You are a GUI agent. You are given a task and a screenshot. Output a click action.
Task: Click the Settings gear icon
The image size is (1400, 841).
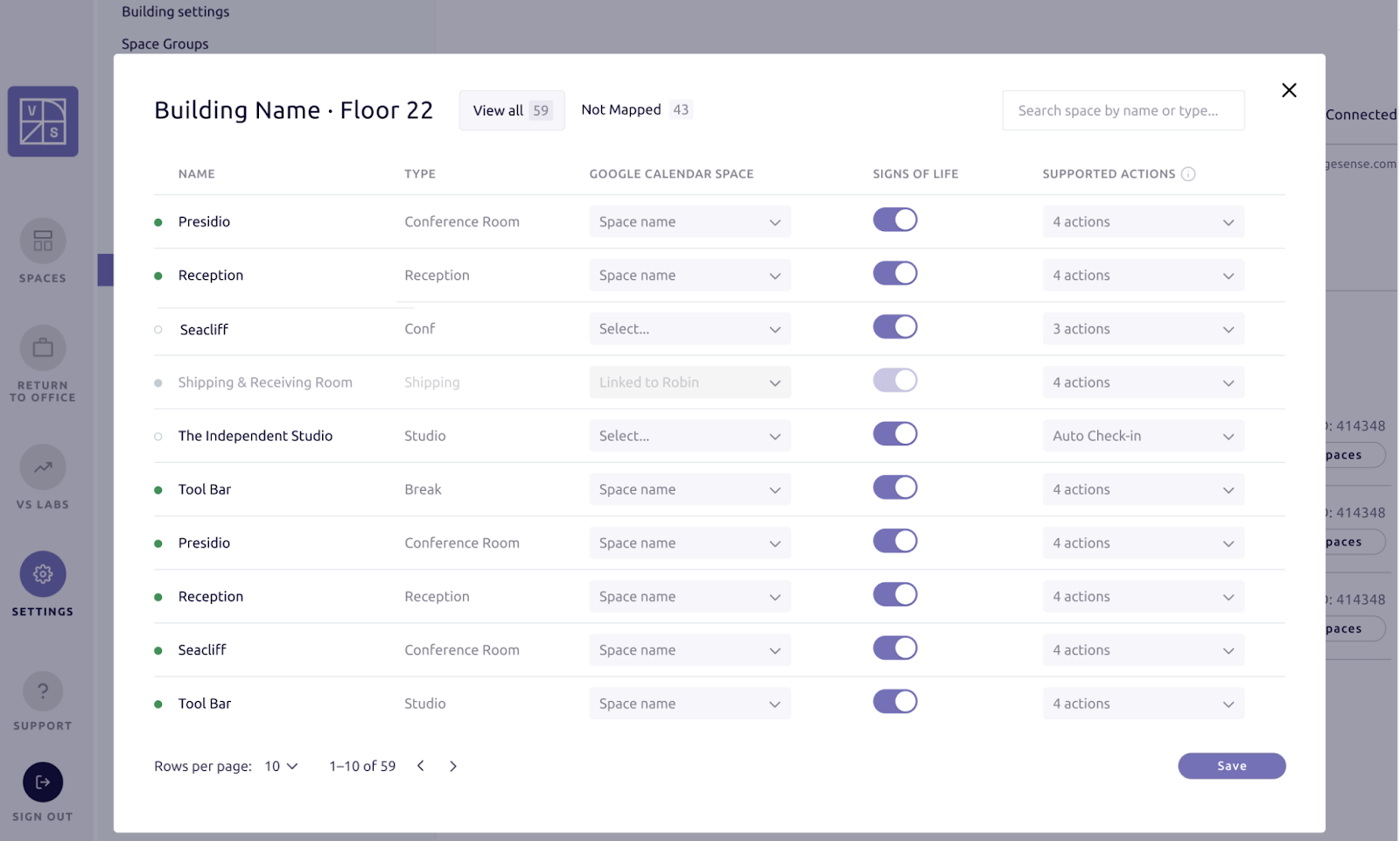click(x=43, y=574)
